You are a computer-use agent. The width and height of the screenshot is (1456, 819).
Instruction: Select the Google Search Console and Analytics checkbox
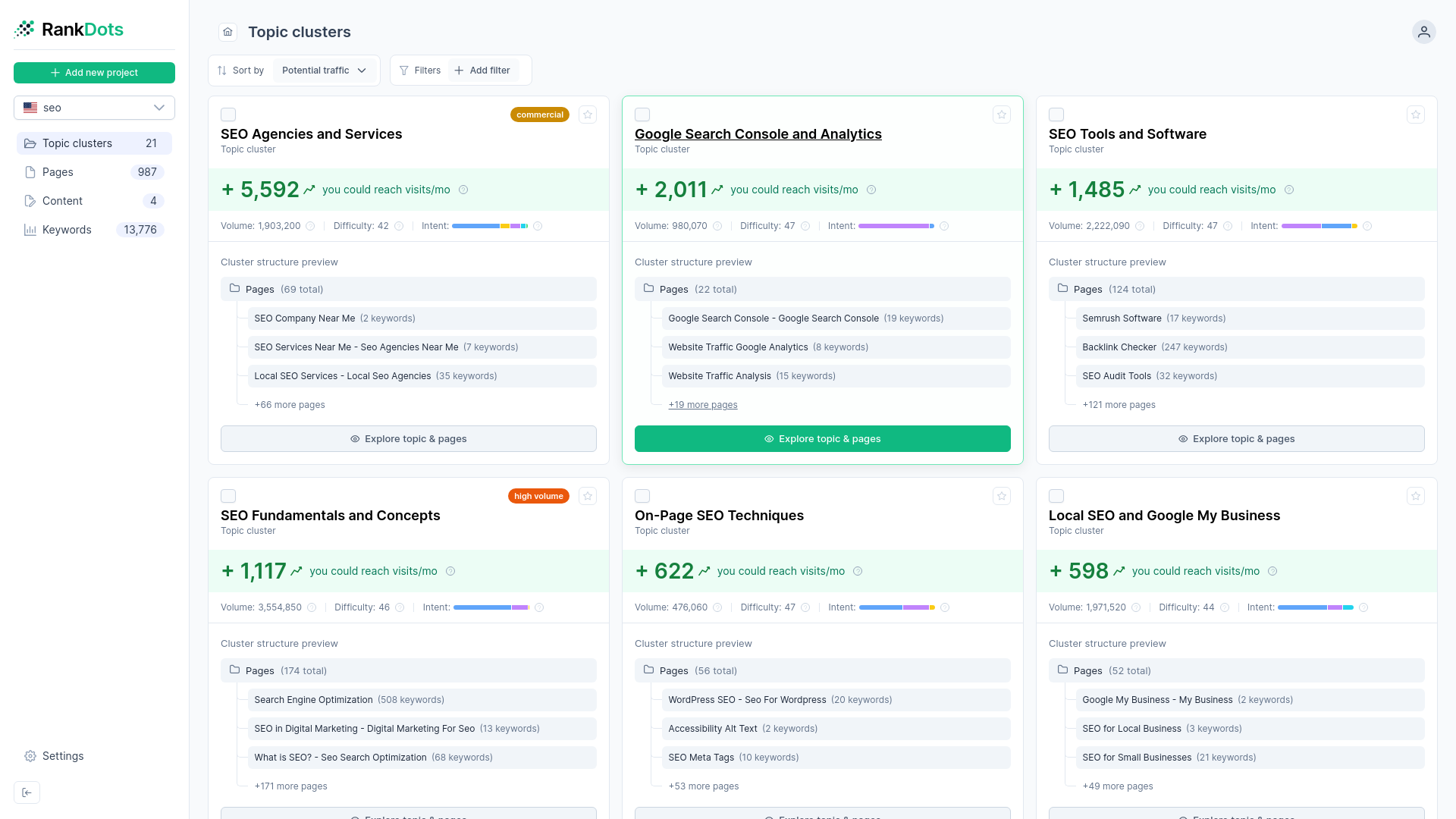pyautogui.click(x=642, y=115)
